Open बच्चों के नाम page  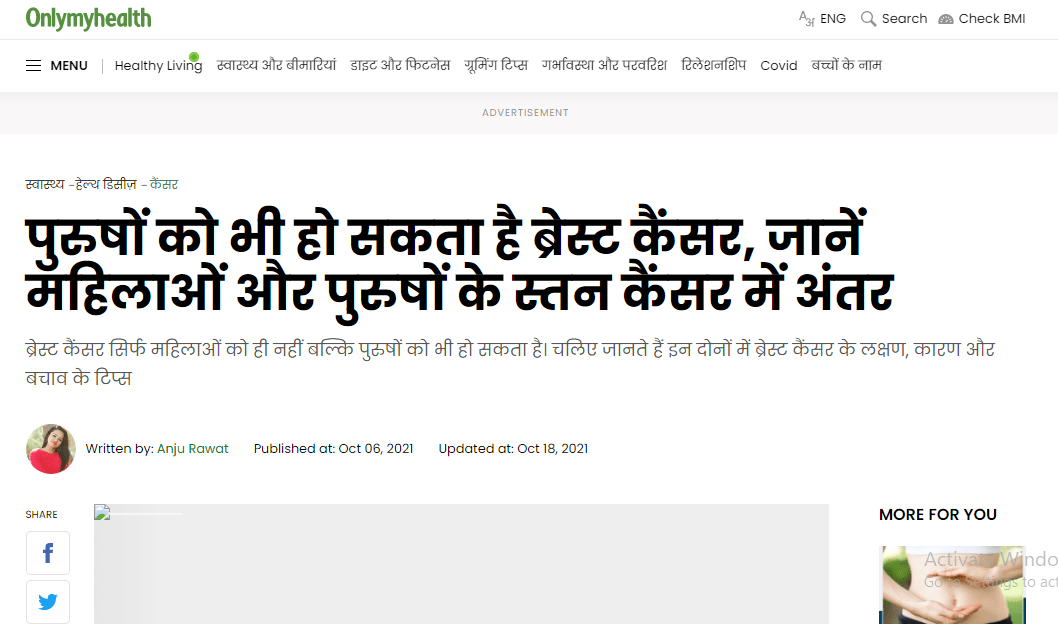coord(846,66)
